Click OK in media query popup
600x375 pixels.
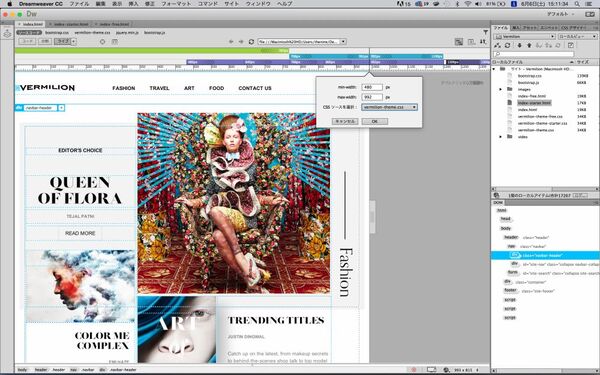tap(375, 121)
